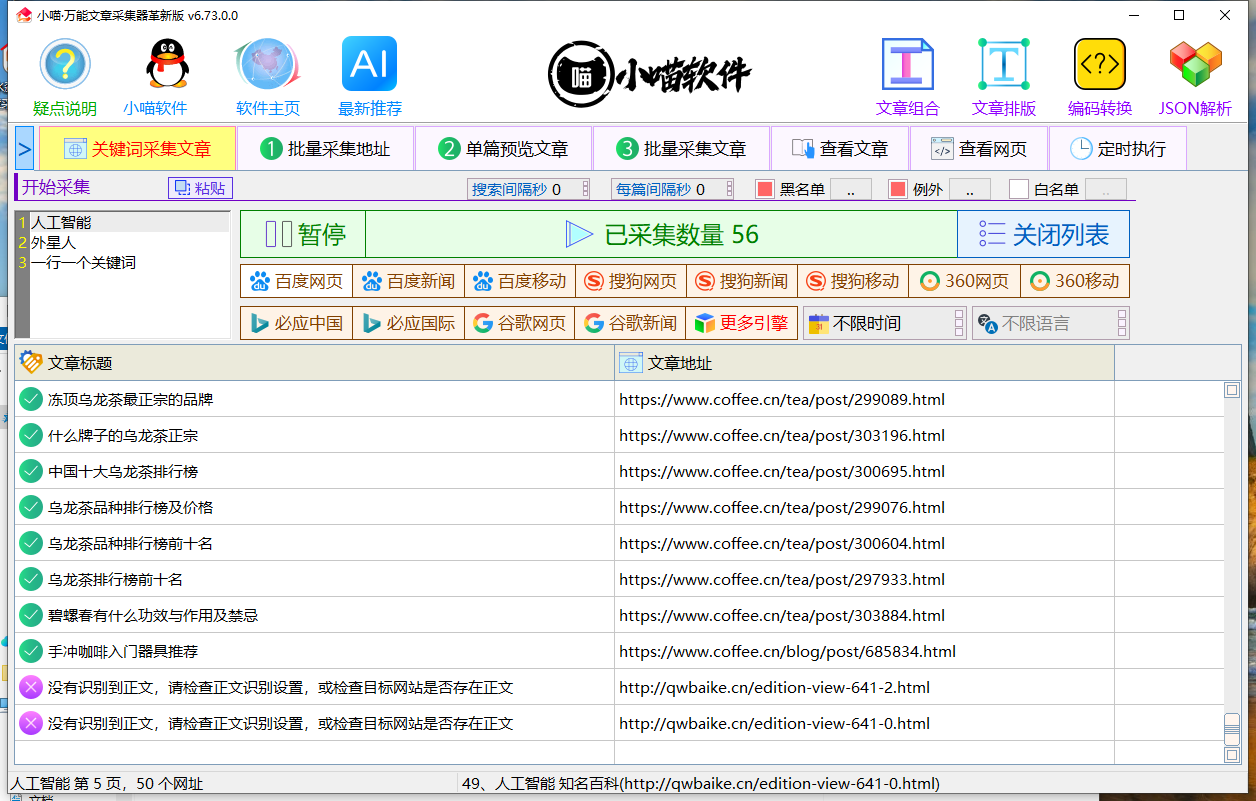This screenshot has width=1256, height=801.
Task: Open the 文章排版 tool icon
Action: click(1003, 65)
